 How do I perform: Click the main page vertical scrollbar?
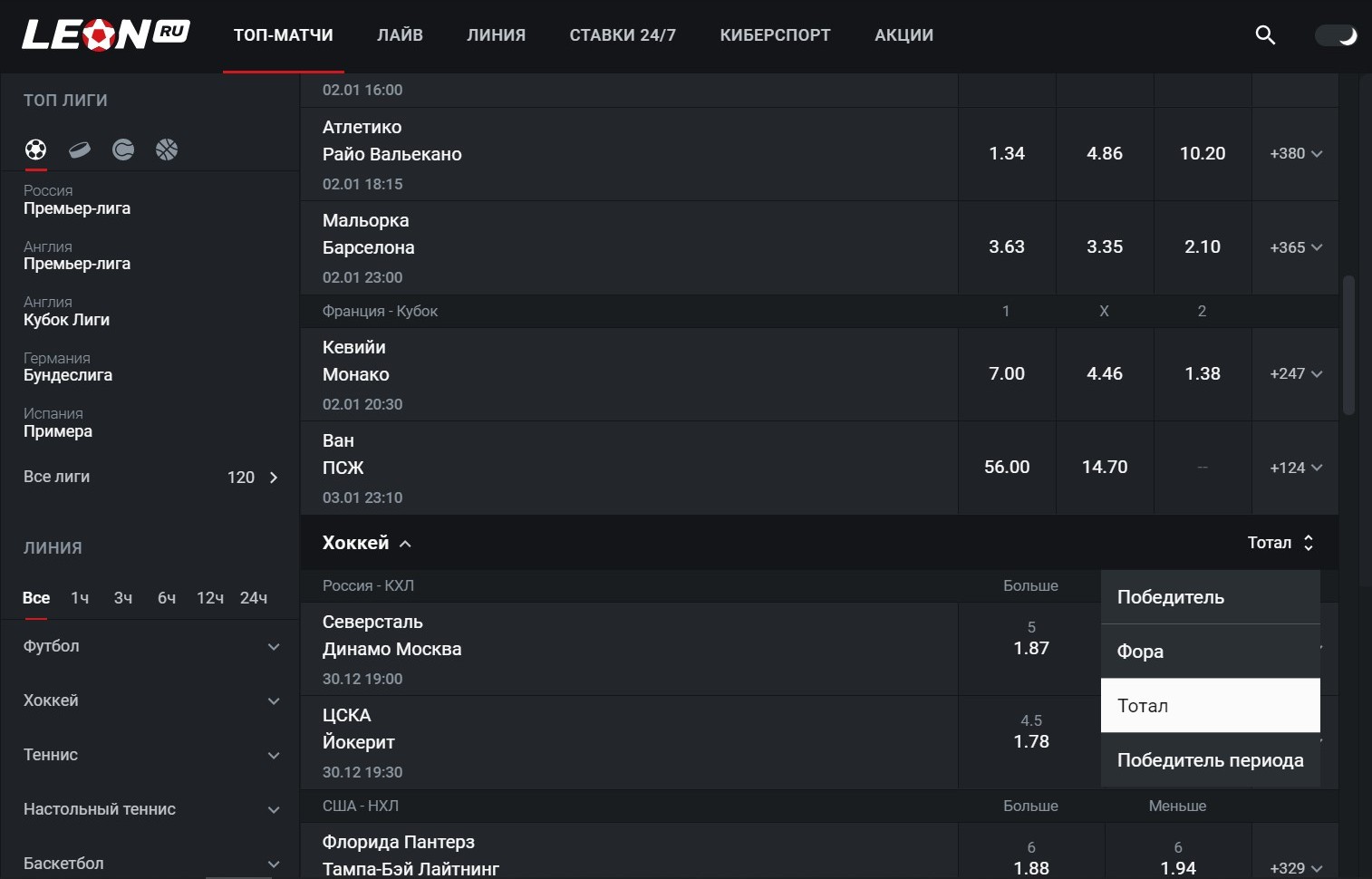[1348, 345]
